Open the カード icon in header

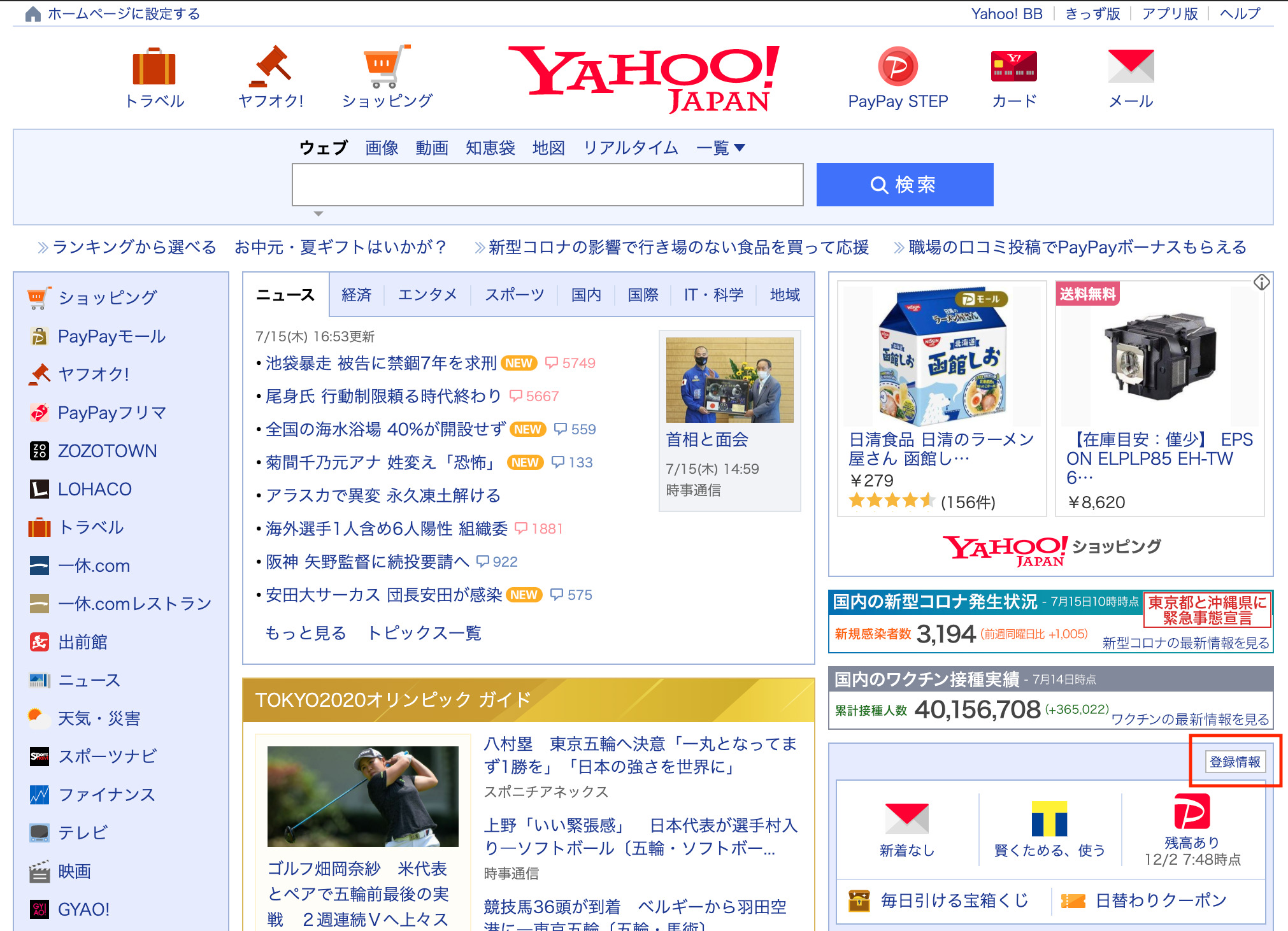tap(1014, 66)
